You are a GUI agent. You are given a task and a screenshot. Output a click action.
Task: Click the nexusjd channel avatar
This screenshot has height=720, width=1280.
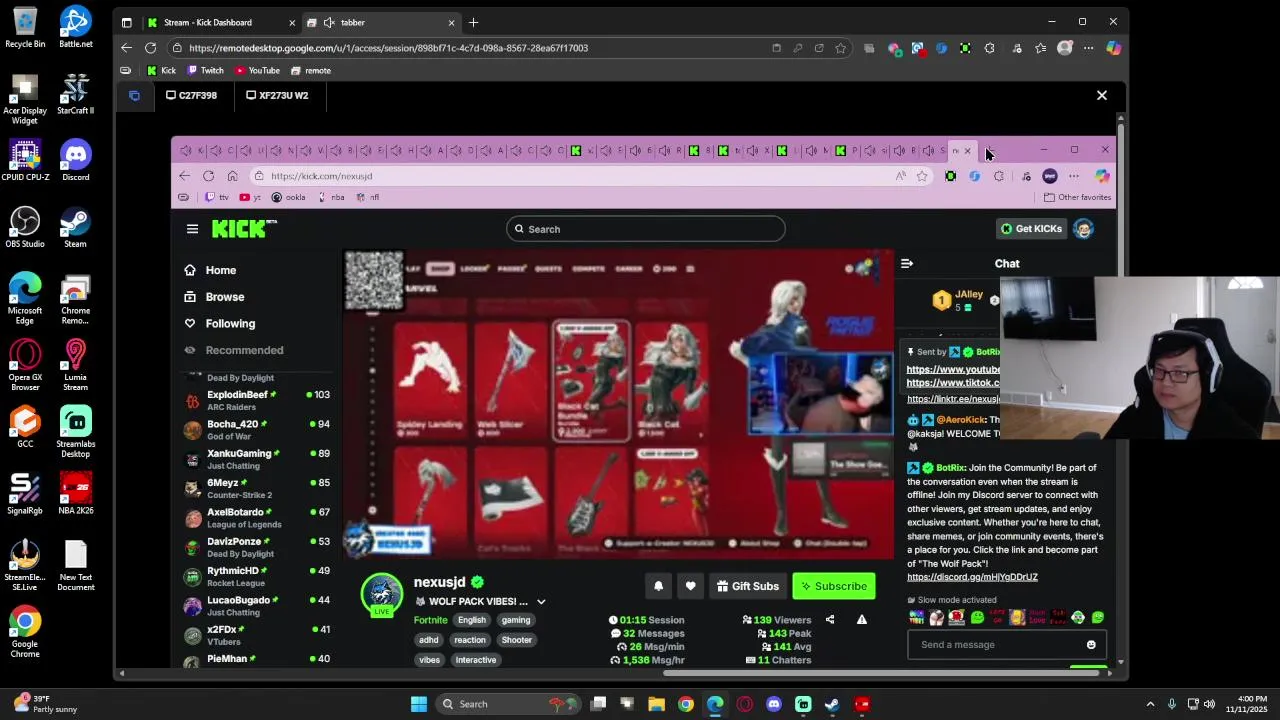(382, 594)
